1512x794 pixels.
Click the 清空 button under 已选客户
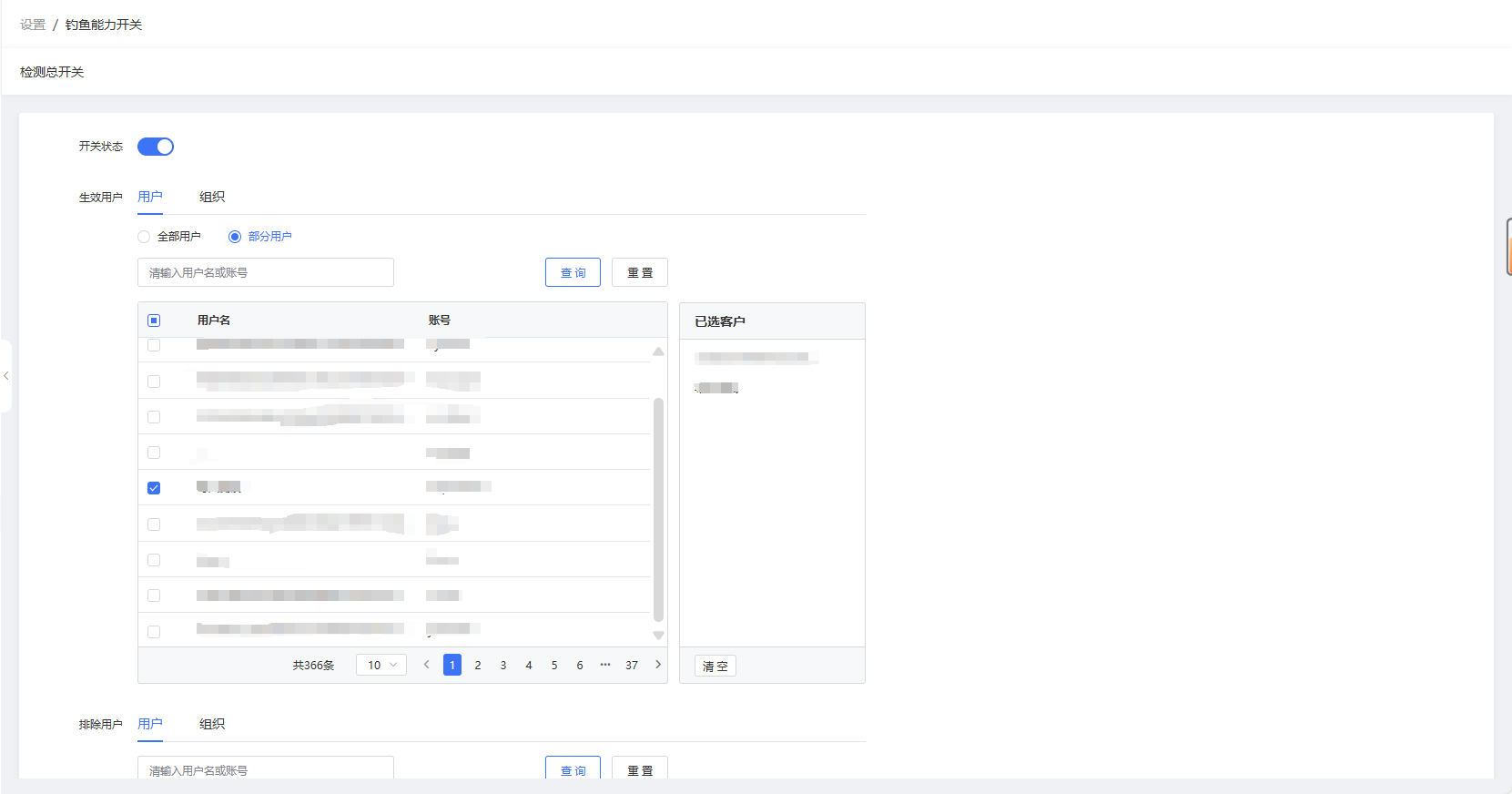715,666
